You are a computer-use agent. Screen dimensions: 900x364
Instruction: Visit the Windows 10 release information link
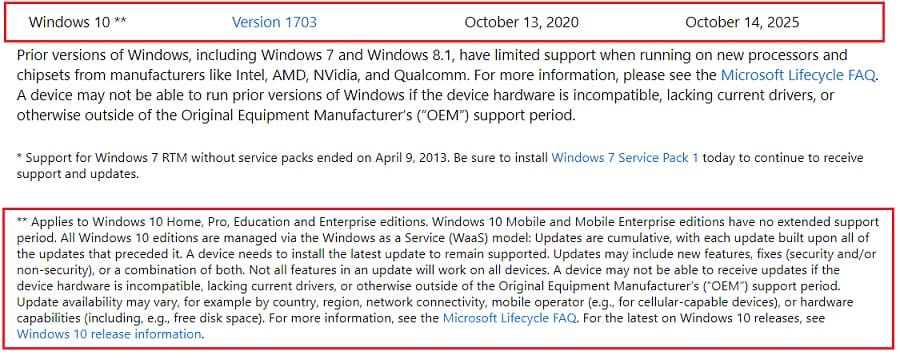(109, 334)
